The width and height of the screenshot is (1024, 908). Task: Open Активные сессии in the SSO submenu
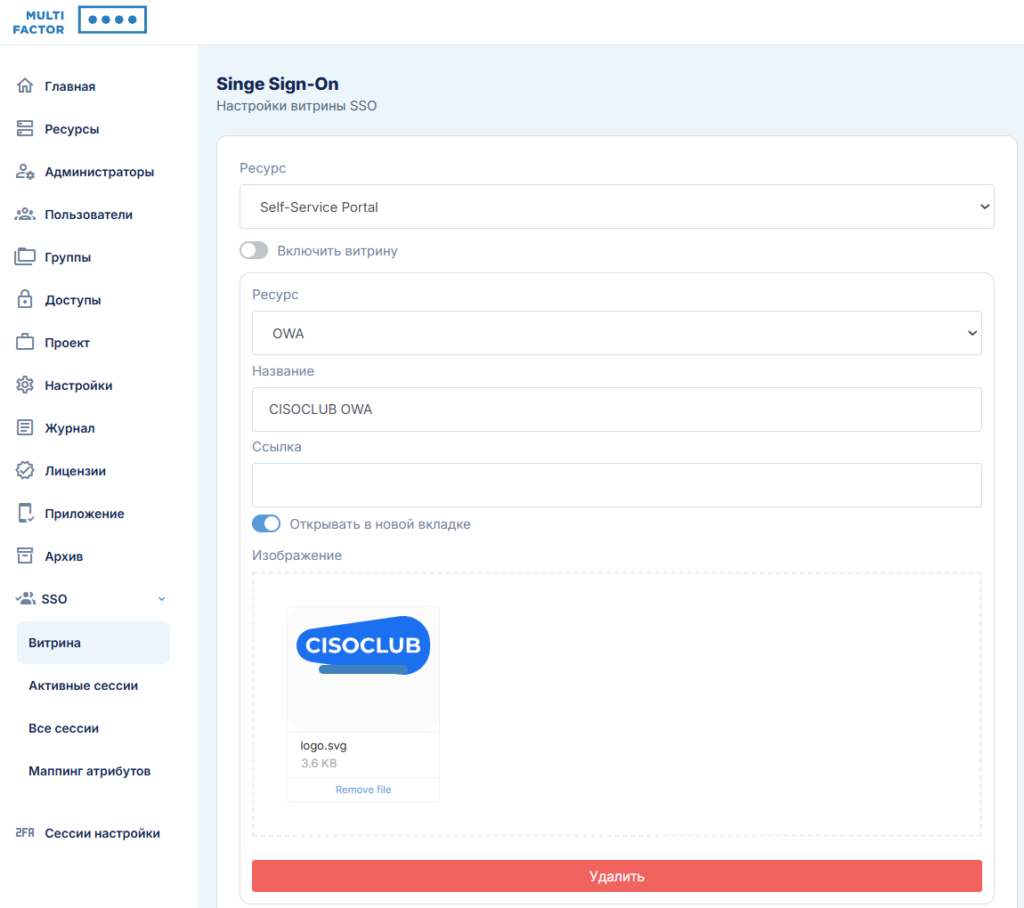[83, 686]
